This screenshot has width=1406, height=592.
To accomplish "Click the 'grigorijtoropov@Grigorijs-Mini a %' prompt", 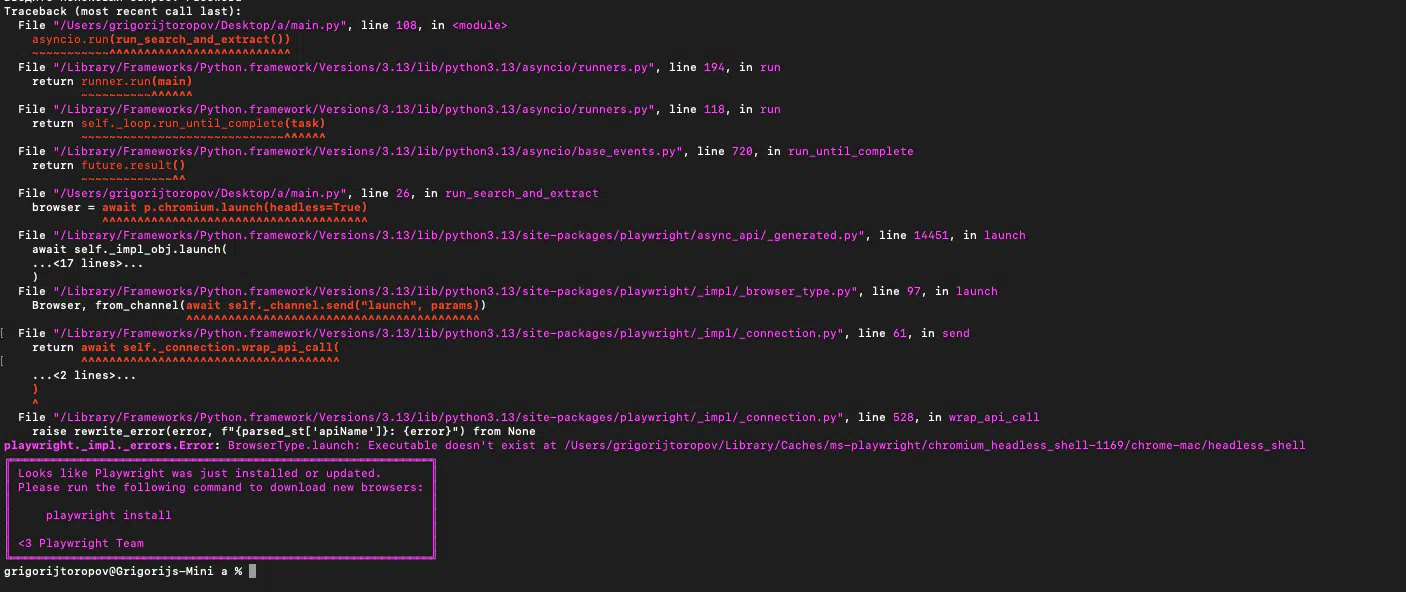I will click(x=123, y=571).
